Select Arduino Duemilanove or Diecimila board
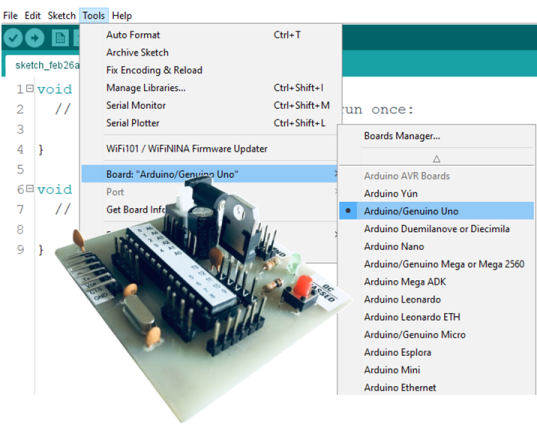This screenshot has height=425, width=537. 436,229
